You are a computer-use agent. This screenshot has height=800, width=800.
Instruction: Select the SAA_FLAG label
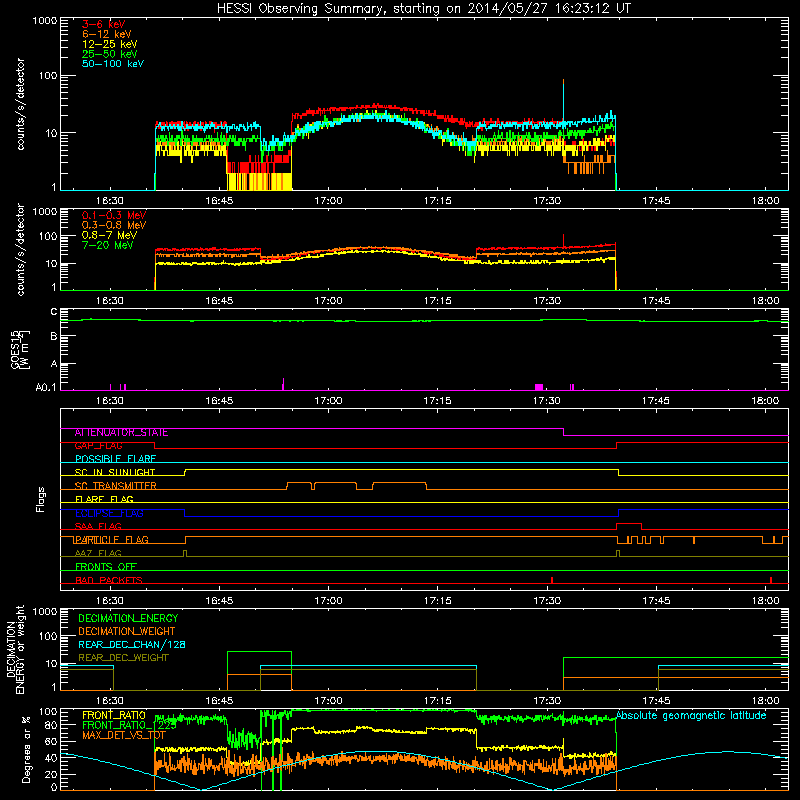[98, 527]
